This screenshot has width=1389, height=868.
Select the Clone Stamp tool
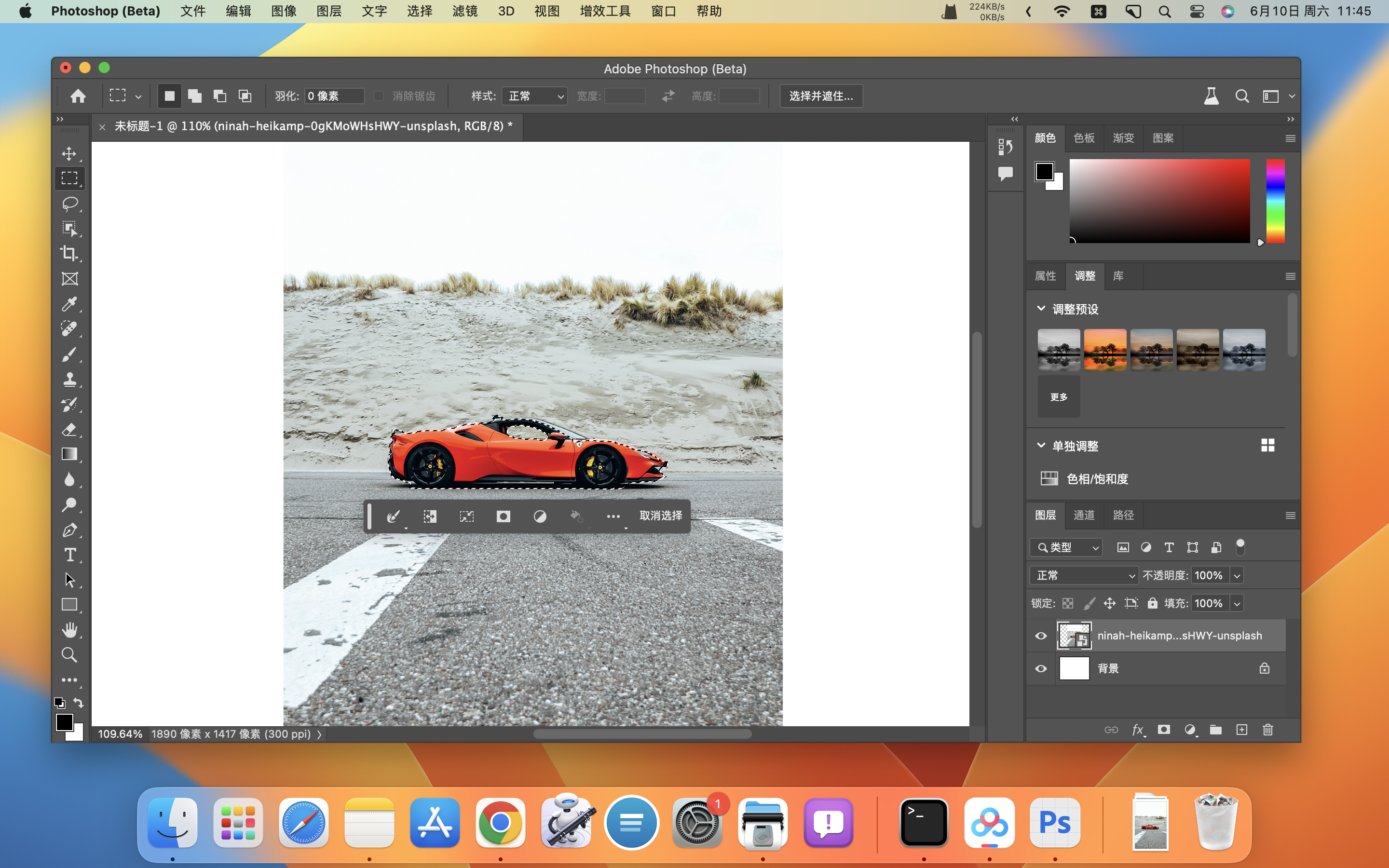[69, 380]
